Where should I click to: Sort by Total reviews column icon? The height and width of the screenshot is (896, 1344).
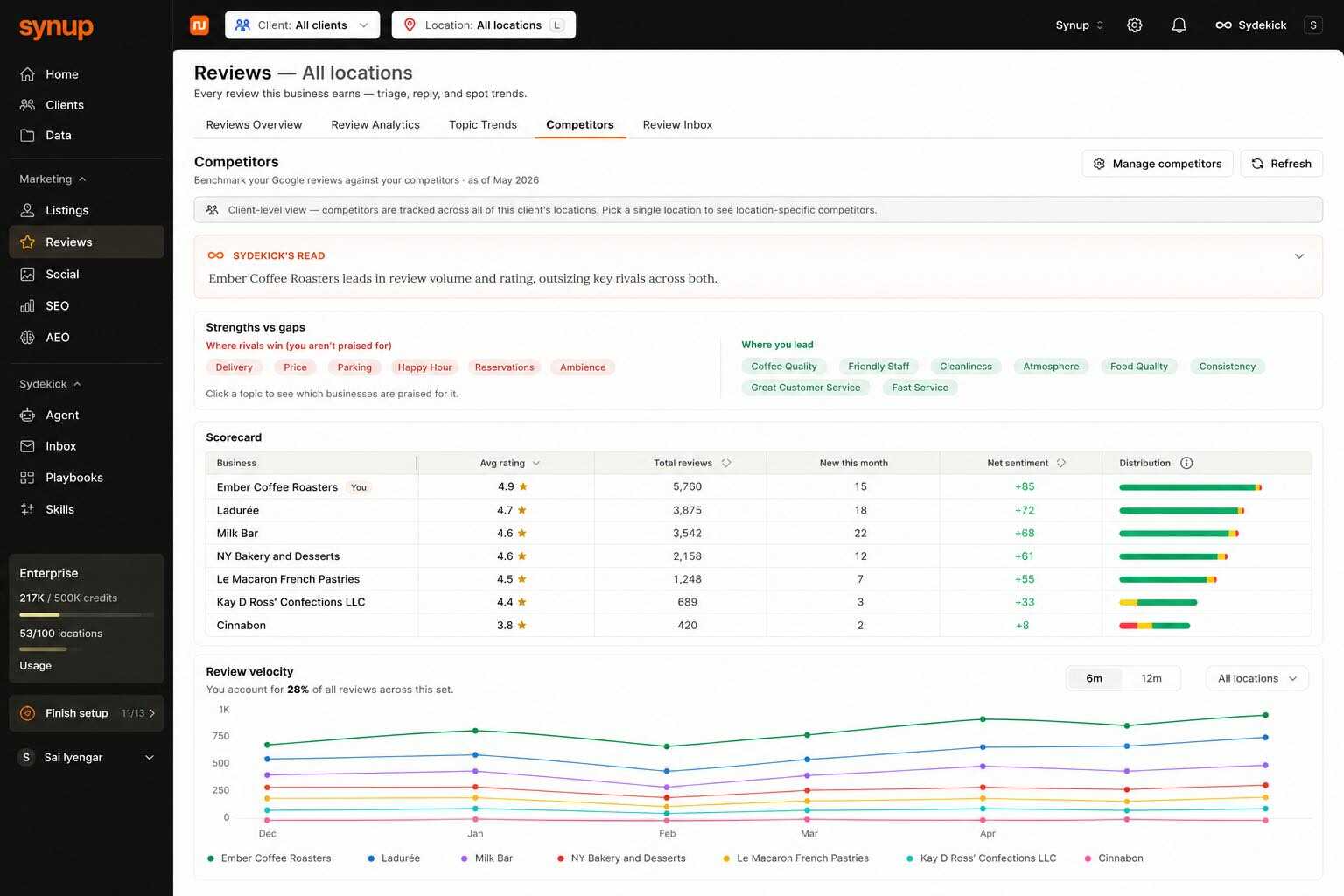726,463
